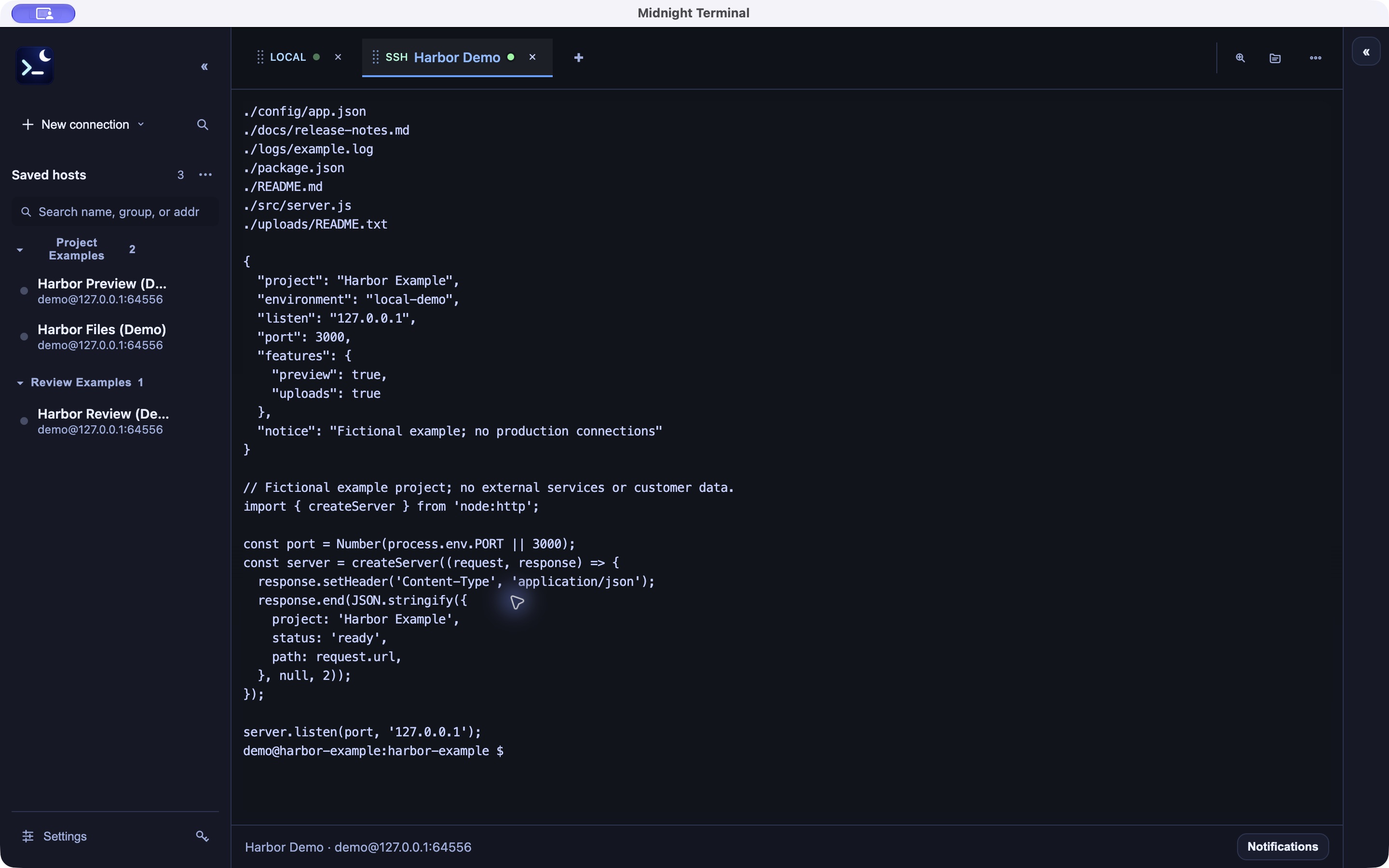Open the terminal search zoom icon in toolbar

point(1240,58)
